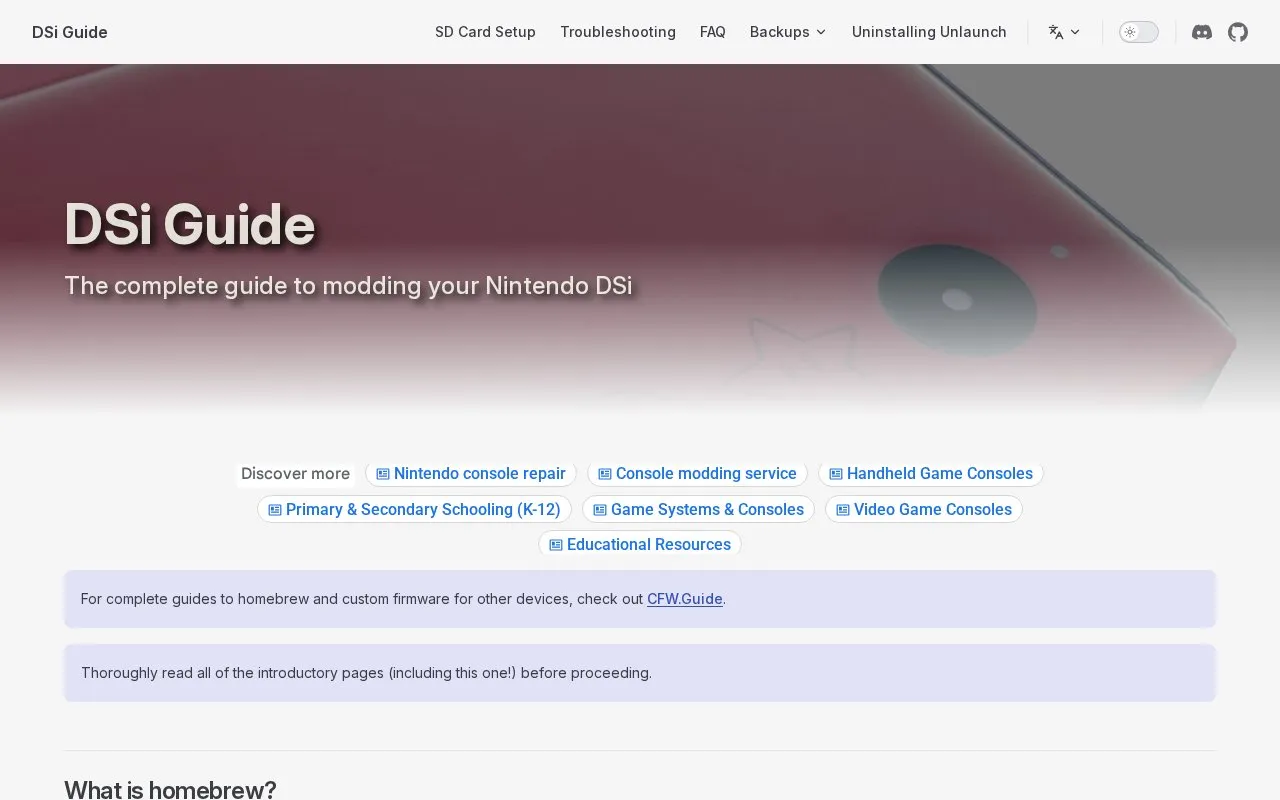The width and height of the screenshot is (1280, 800).
Task: Go to SD Card Setup page
Action: (x=485, y=32)
